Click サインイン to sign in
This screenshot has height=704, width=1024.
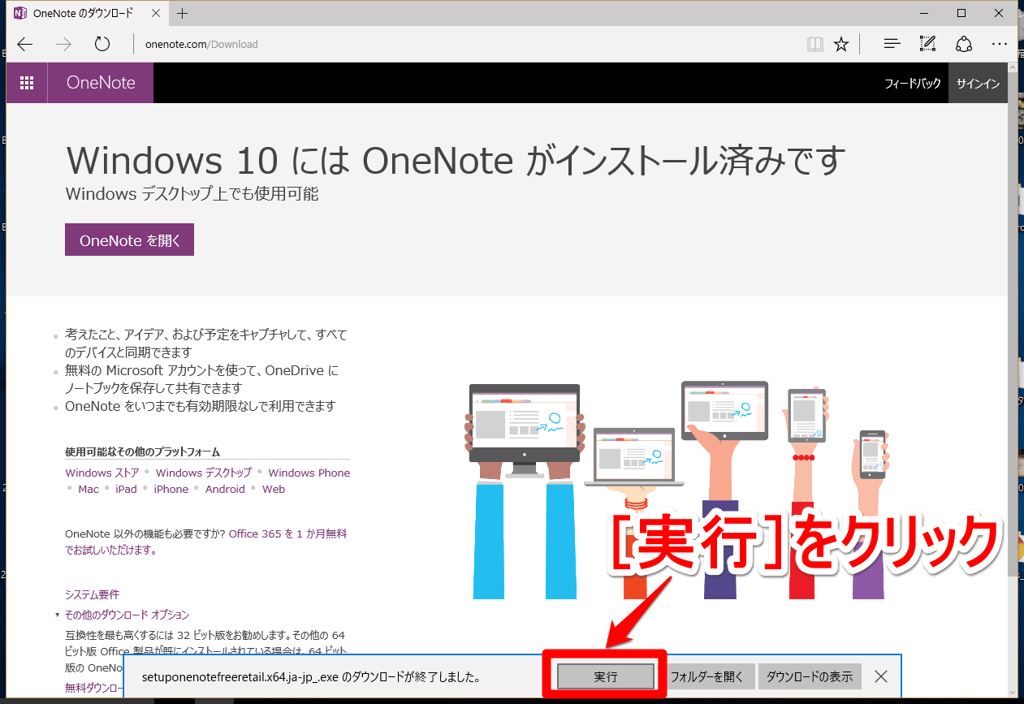(978, 84)
